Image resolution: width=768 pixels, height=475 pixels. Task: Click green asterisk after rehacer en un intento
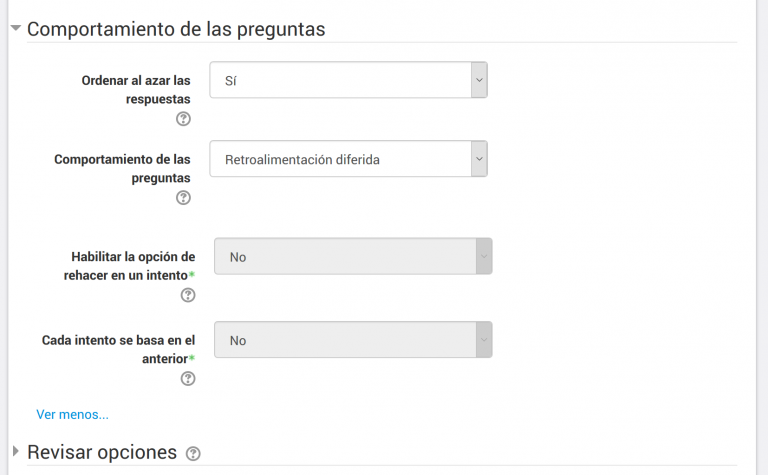[x=192, y=274]
